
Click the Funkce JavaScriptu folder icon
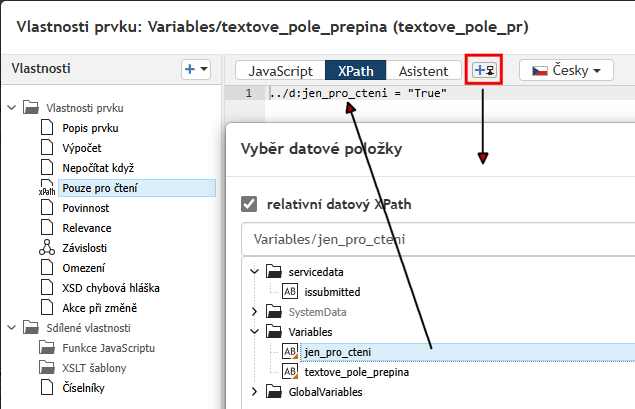click(x=47, y=347)
